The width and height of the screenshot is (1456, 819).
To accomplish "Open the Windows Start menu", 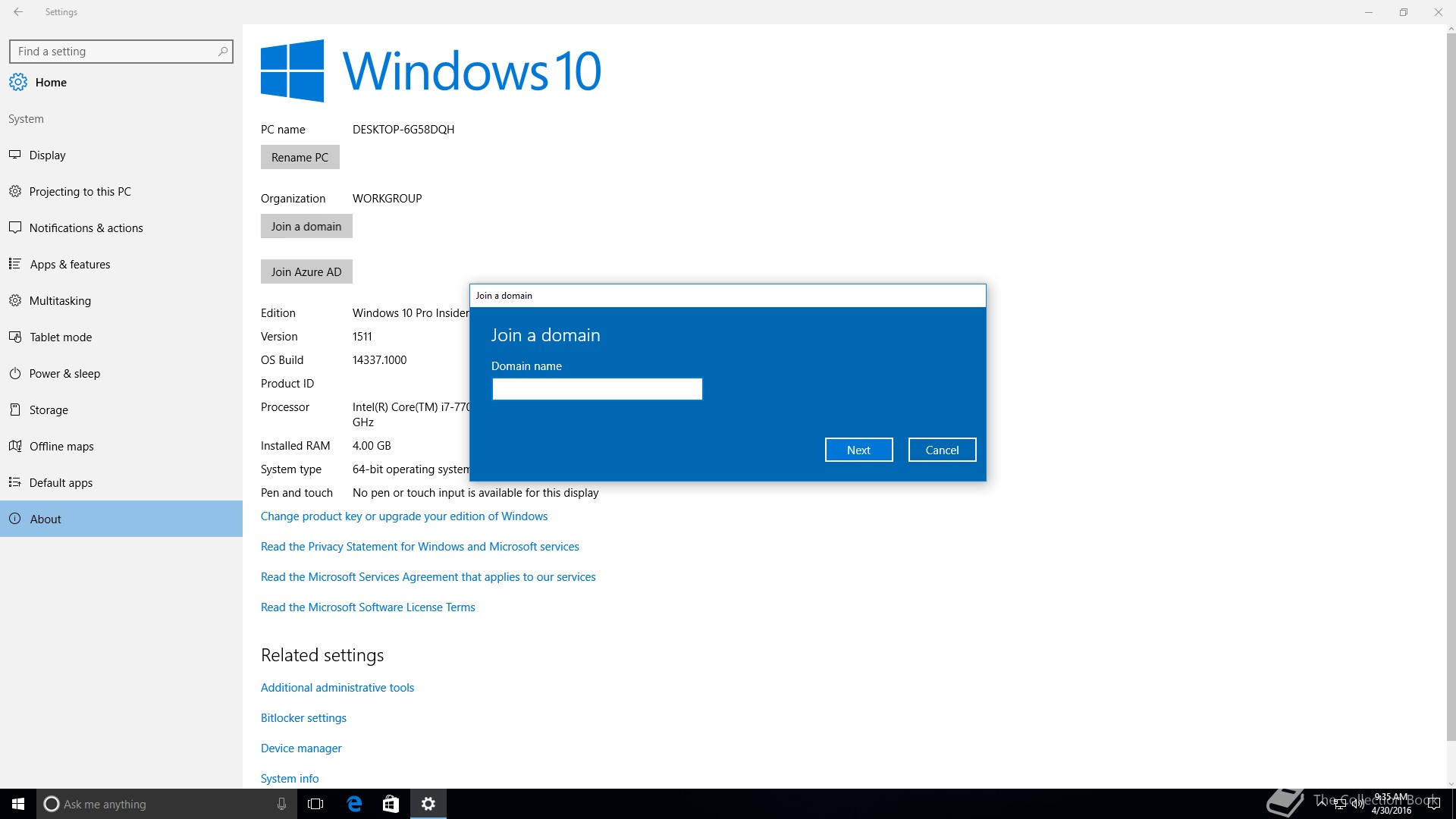I will (x=18, y=804).
